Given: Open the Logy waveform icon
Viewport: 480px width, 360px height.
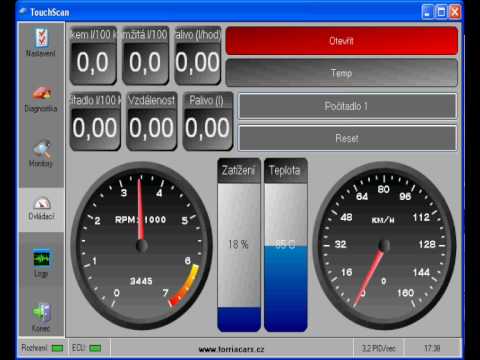Looking at the screenshot, I should (41, 259).
